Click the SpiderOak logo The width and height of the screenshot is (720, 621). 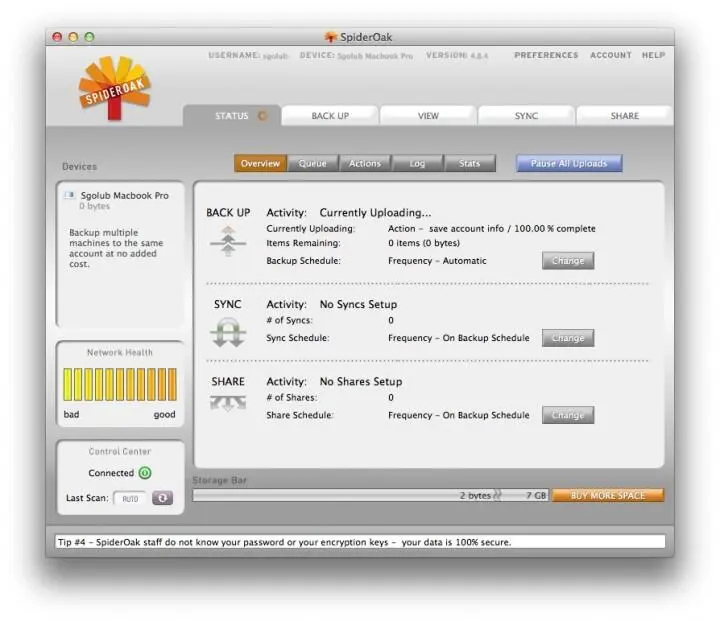(114, 88)
